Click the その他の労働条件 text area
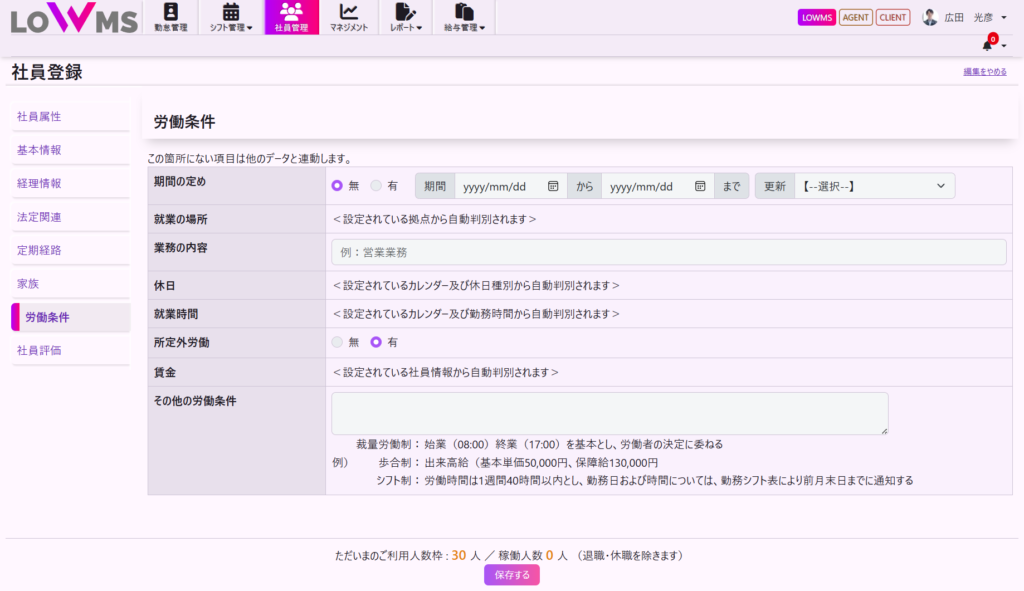The image size is (1024, 591). [609, 413]
